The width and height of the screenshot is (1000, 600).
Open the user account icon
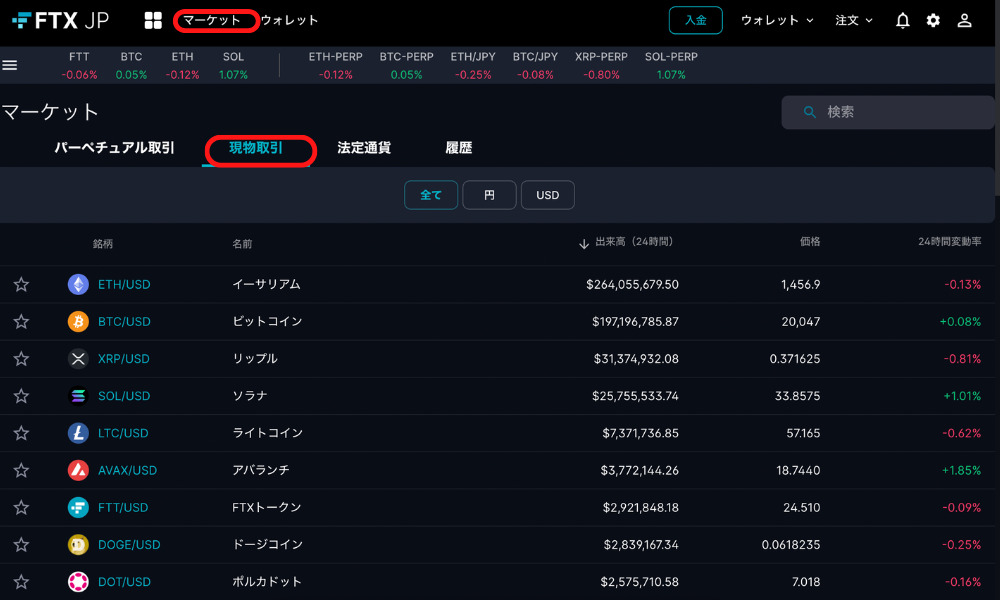click(x=964, y=20)
